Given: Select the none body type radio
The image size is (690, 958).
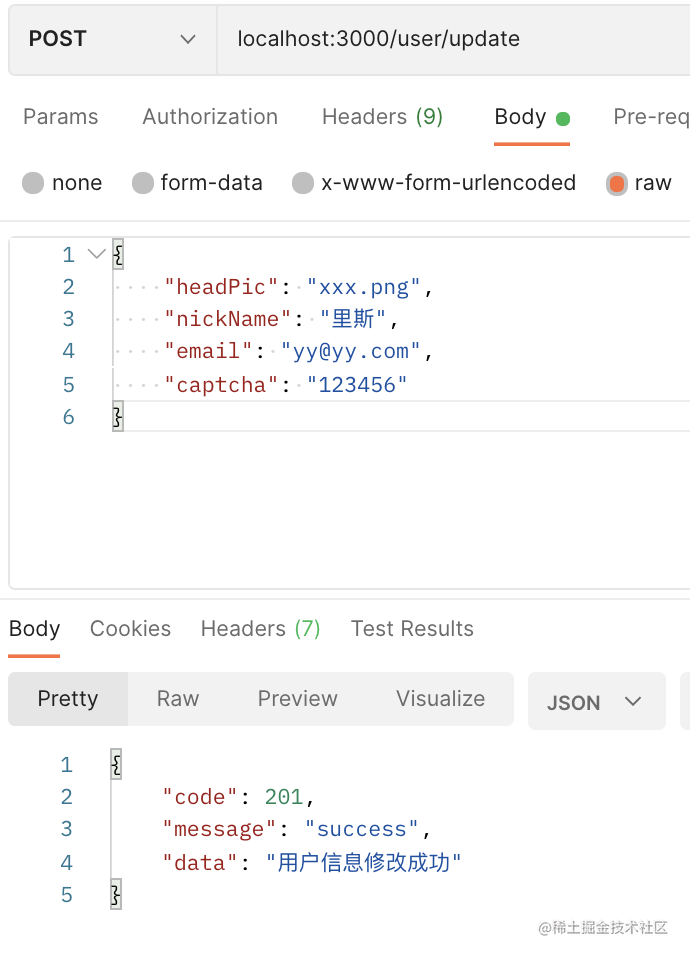Looking at the screenshot, I should coord(34,183).
